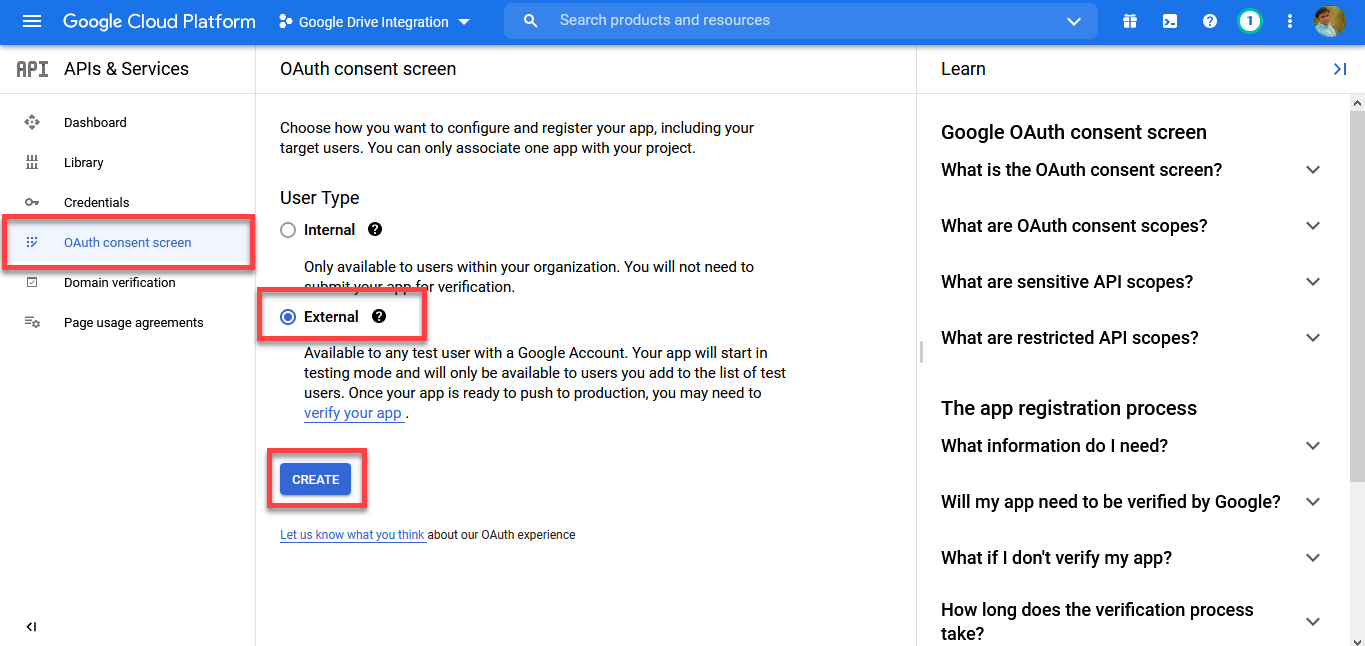Open the Library sidebar item
The width and height of the screenshot is (1365, 646).
click(x=83, y=163)
